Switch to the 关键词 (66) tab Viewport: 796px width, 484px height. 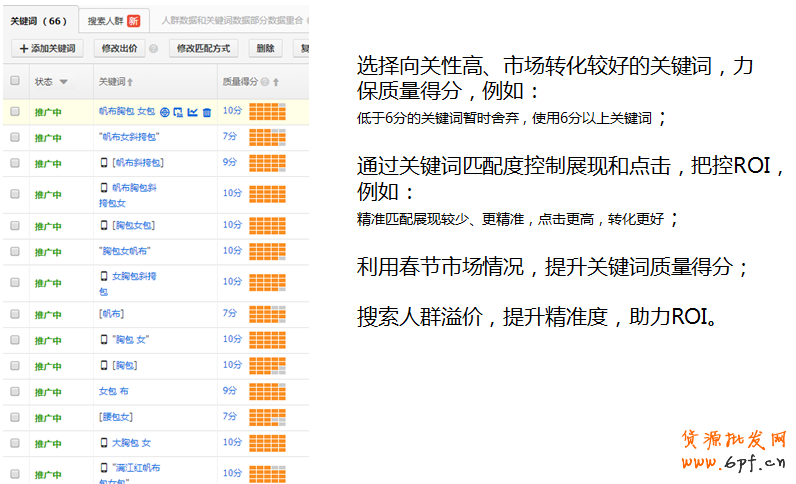38,20
